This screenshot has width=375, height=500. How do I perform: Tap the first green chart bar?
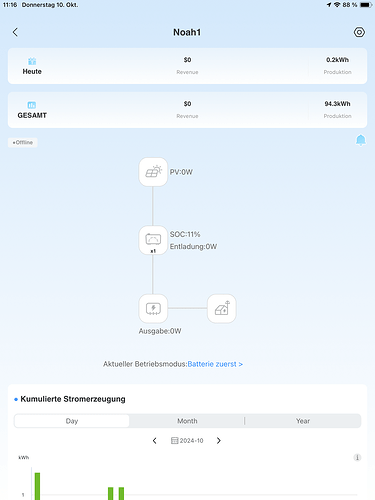click(x=37, y=486)
